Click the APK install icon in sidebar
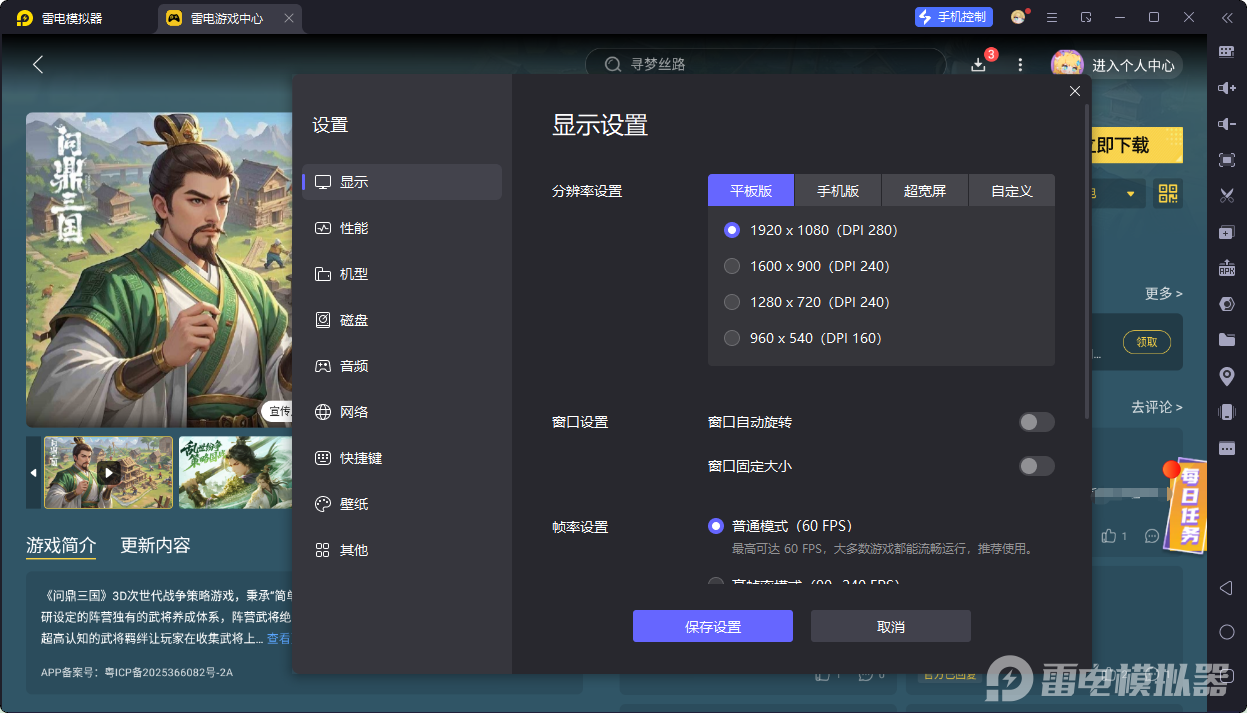This screenshot has width=1247, height=713. click(1227, 268)
